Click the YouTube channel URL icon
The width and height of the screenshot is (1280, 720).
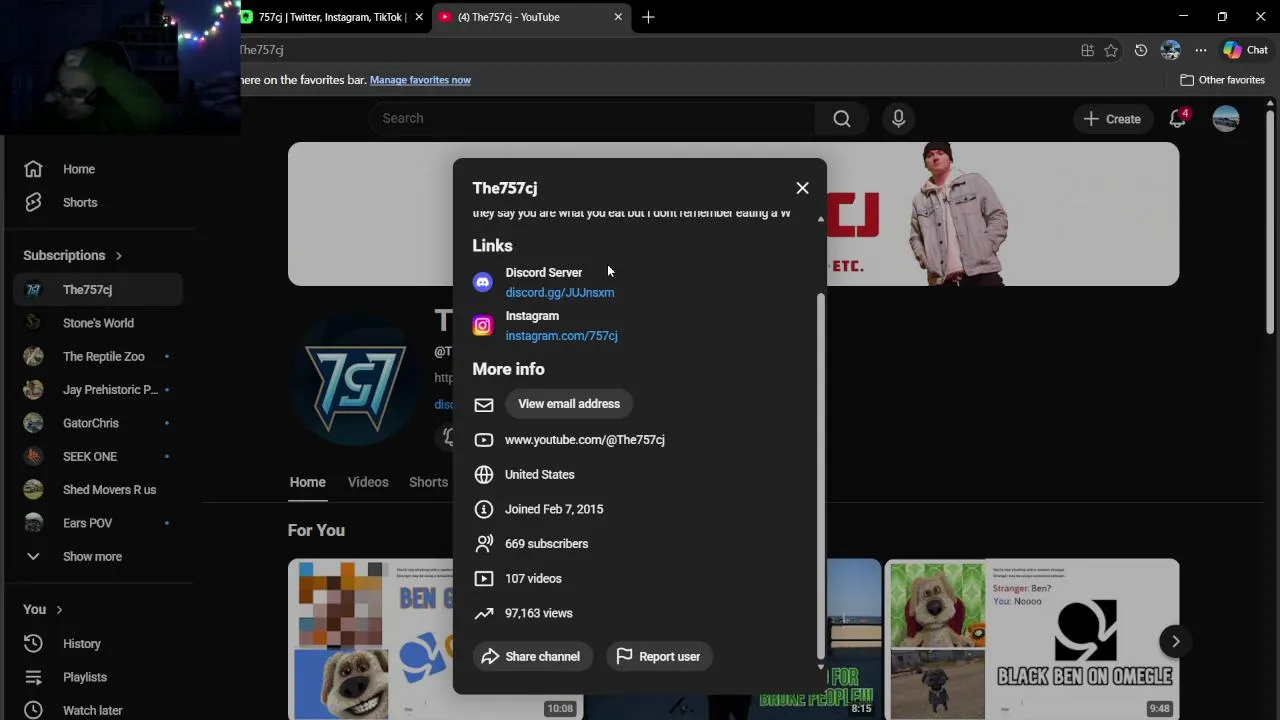(484, 440)
